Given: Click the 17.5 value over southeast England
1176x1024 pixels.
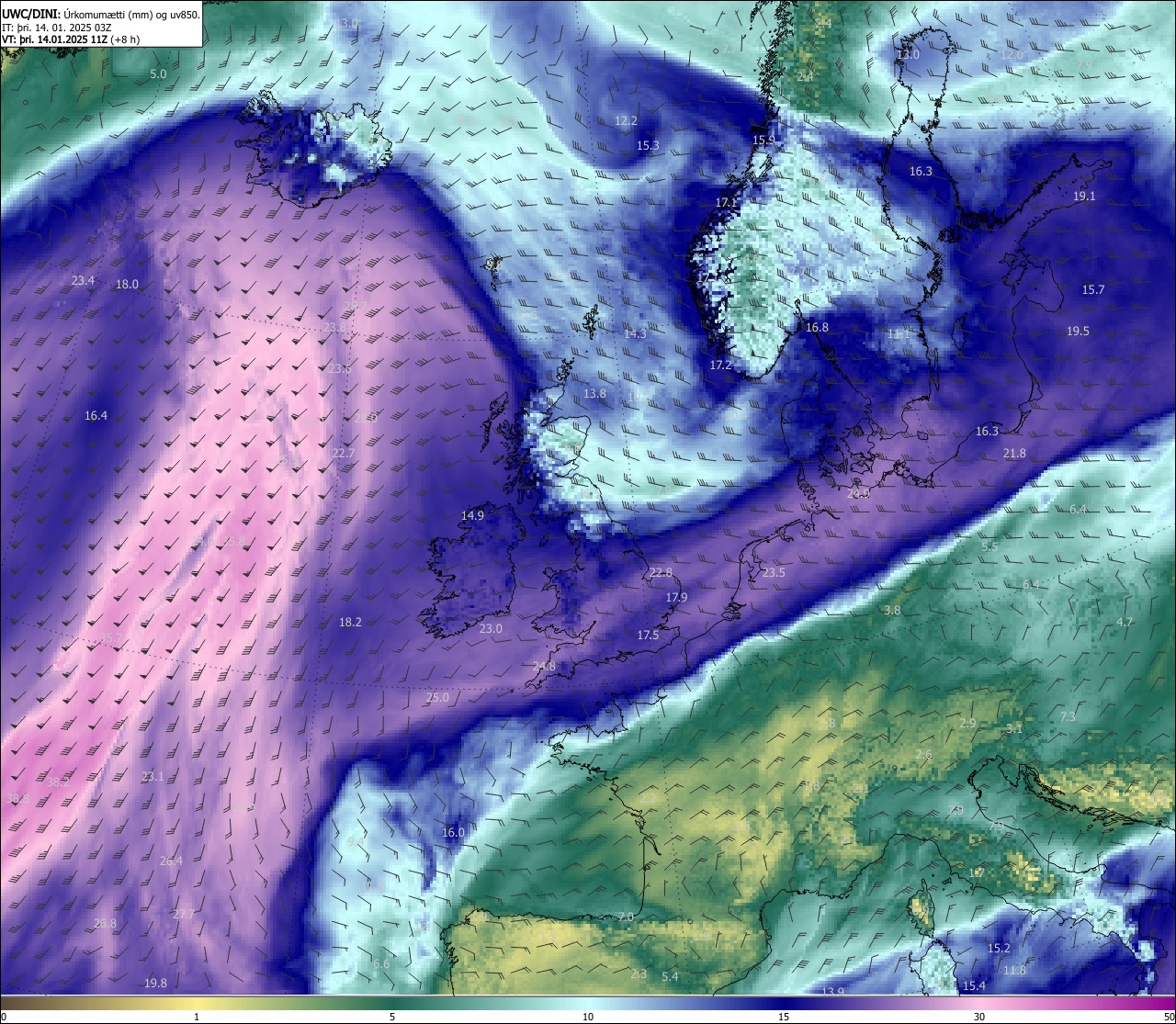Looking at the screenshot, I should [x=648, y=635].
